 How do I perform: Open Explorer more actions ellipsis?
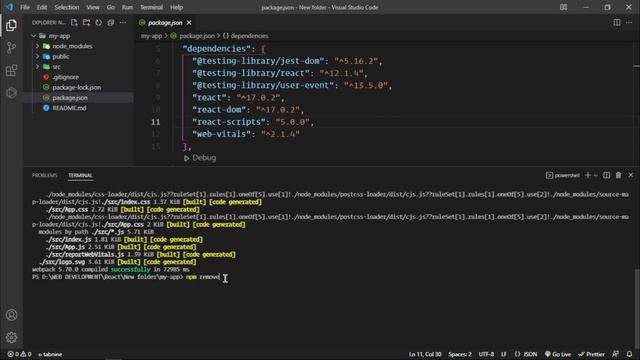[123, 23]
